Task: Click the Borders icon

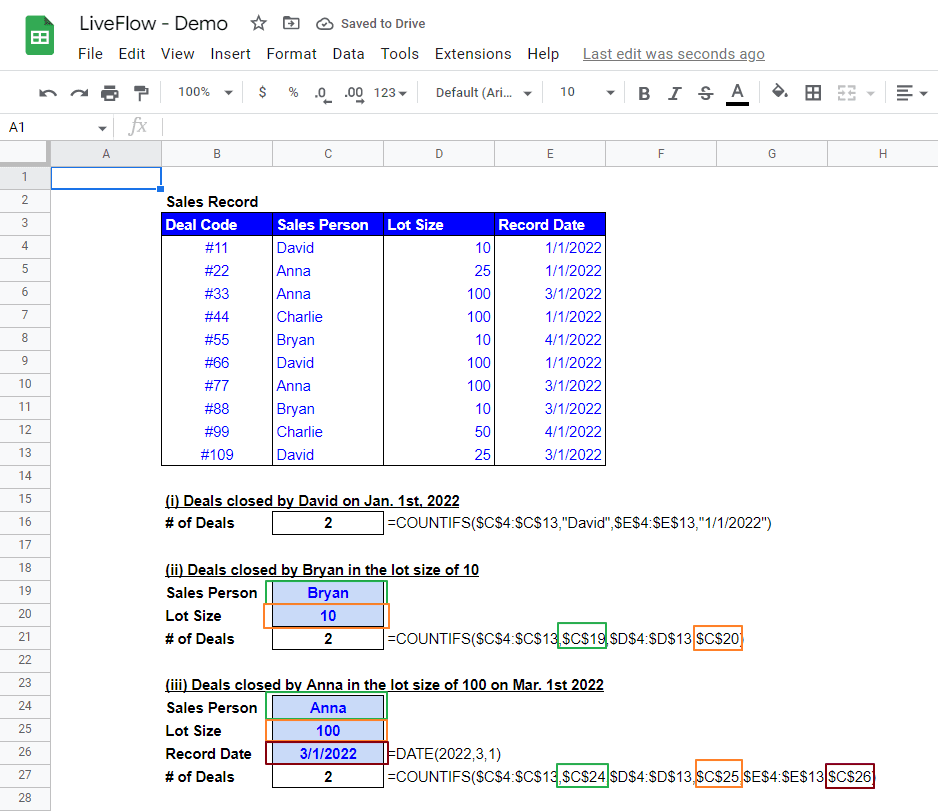Action: click(x=813, y=91)
